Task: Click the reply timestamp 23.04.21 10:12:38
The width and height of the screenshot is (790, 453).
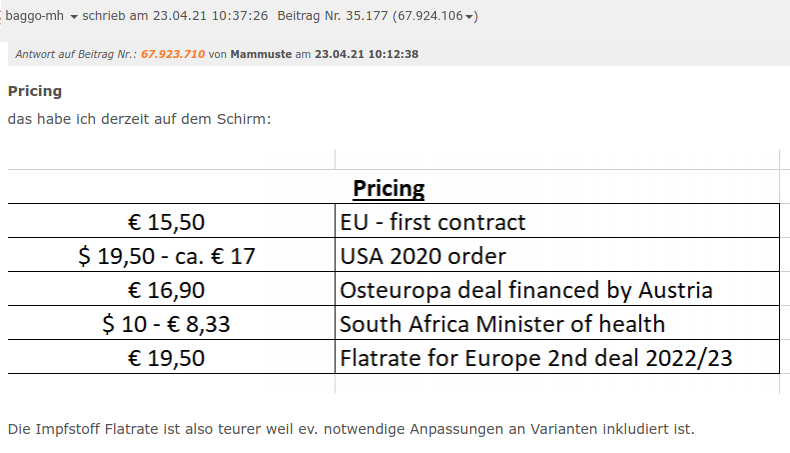Action: 366,54
